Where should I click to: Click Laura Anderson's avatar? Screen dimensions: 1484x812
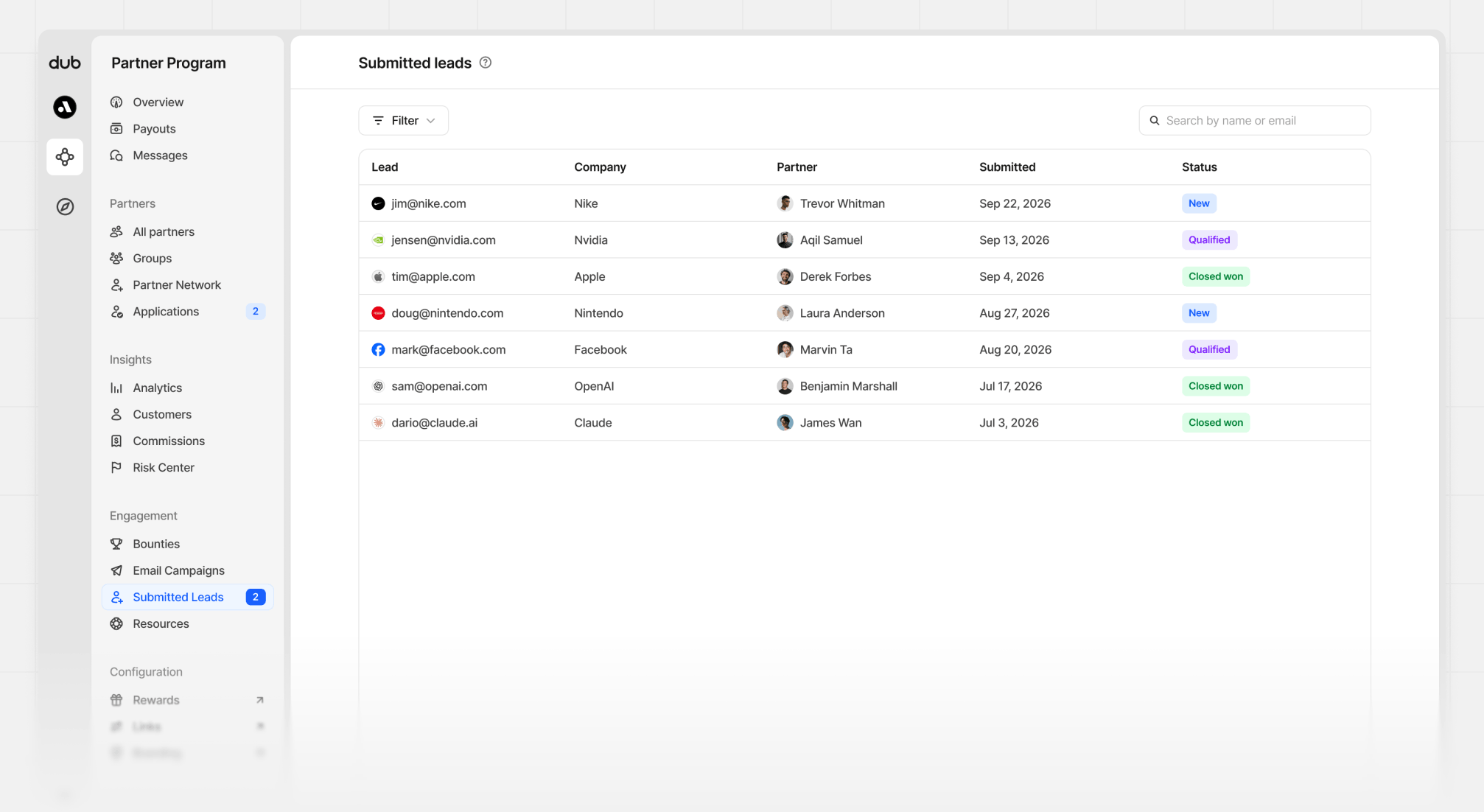(785, 313)
